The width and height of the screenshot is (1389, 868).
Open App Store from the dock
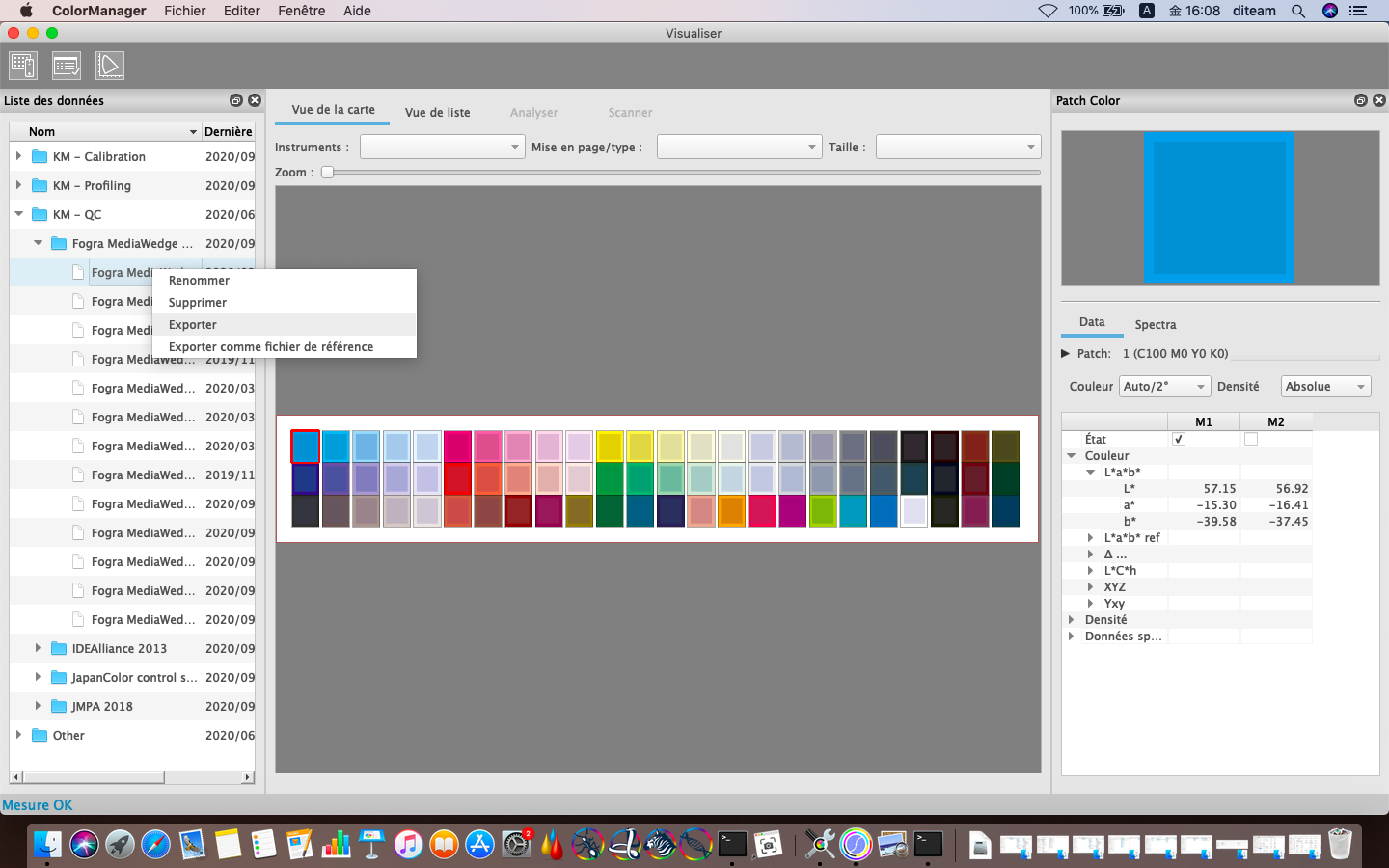(x=479, y=845)
